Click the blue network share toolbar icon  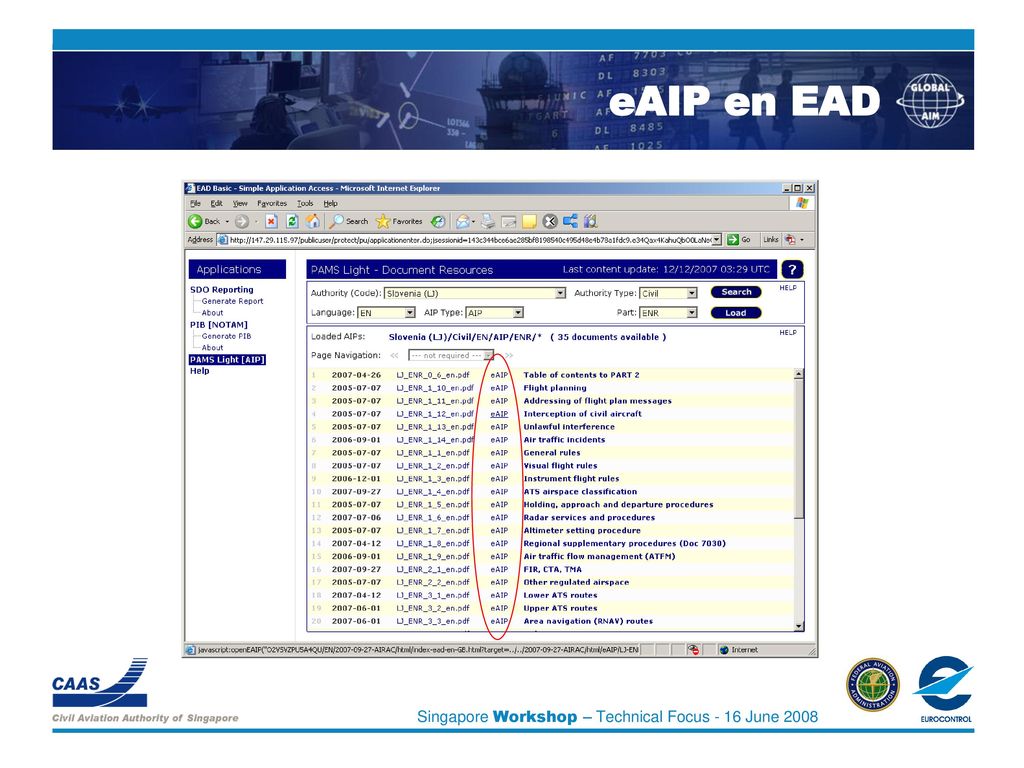pyautogui.click(x=570, y=221)
